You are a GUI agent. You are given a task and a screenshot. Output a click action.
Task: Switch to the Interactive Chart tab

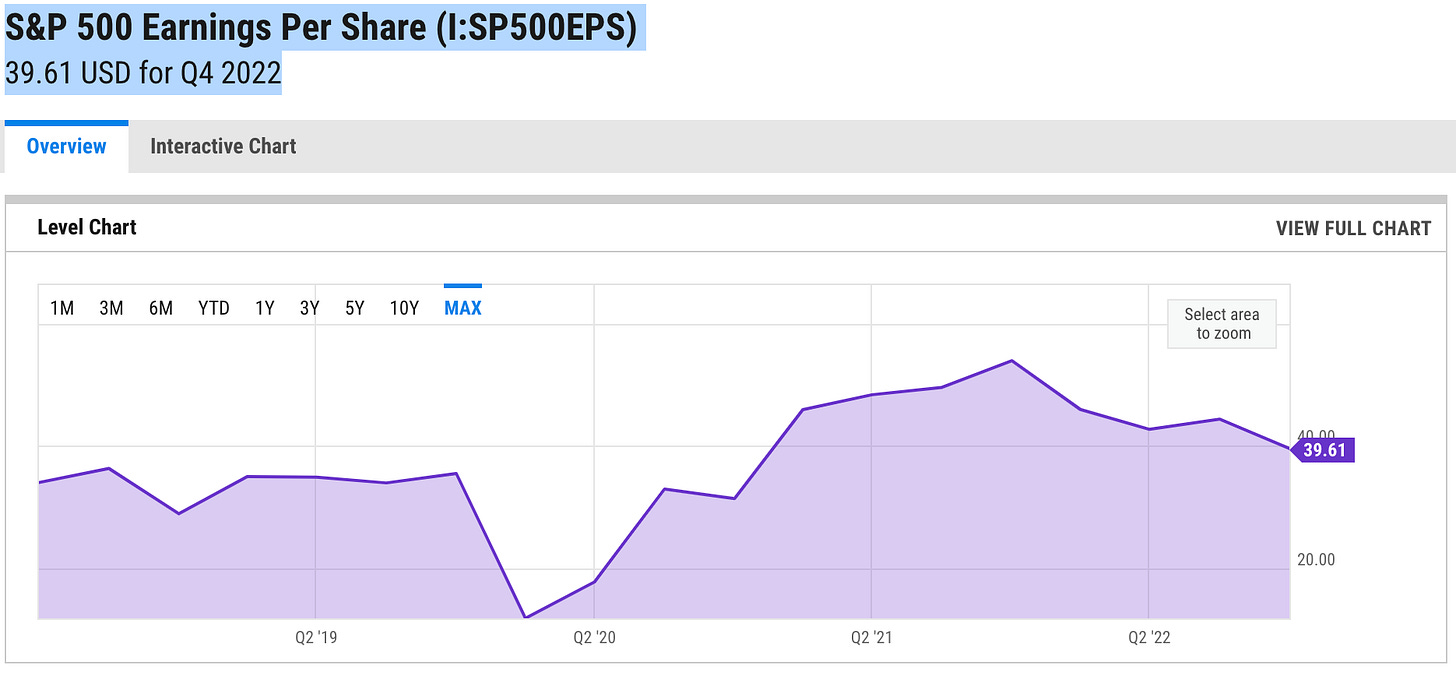[223, 146]
